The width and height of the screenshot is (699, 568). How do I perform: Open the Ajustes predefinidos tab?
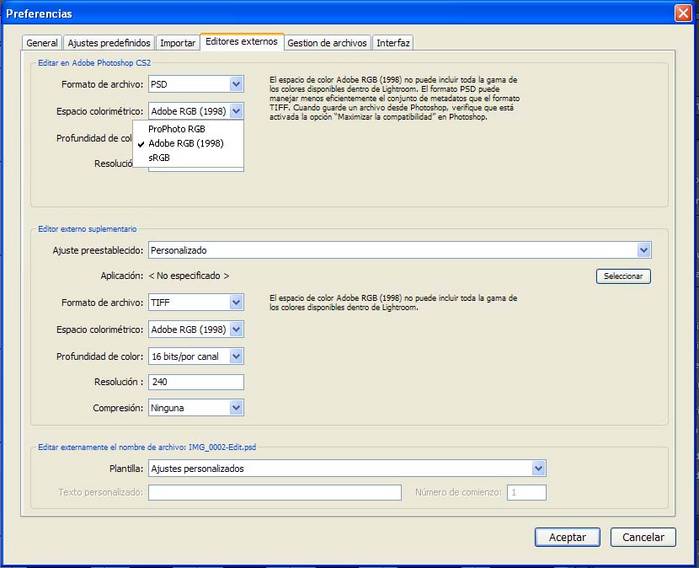coord(109,43)
